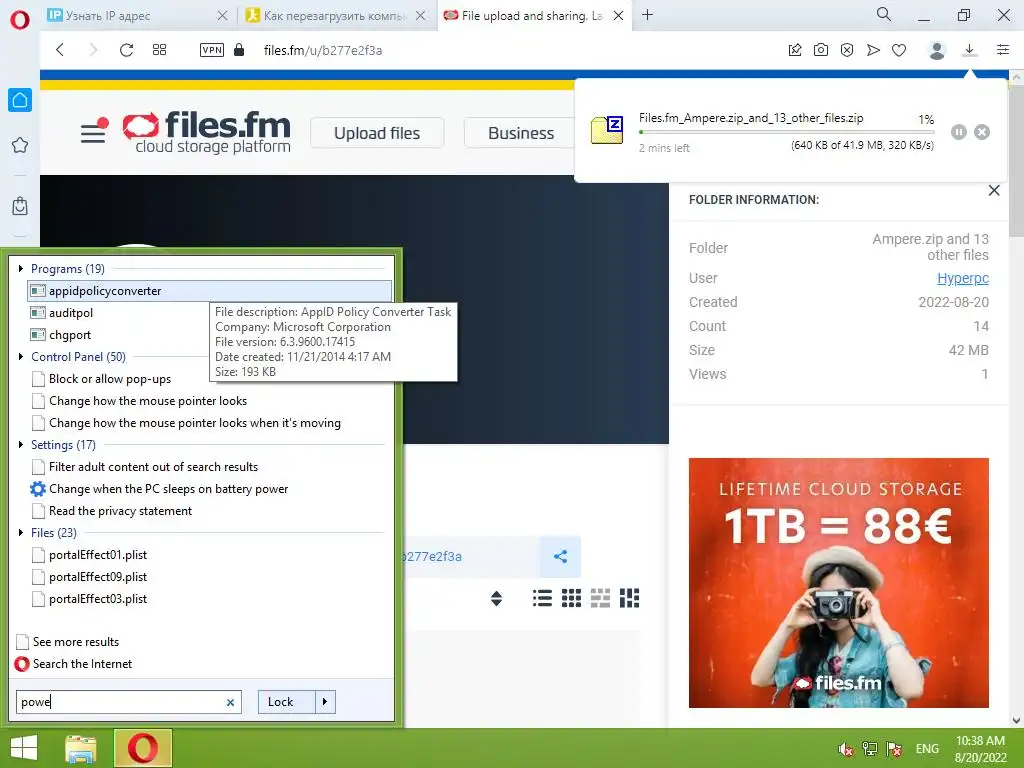Reload the files.fm page
1024x768 pixels.
(127, 50)
